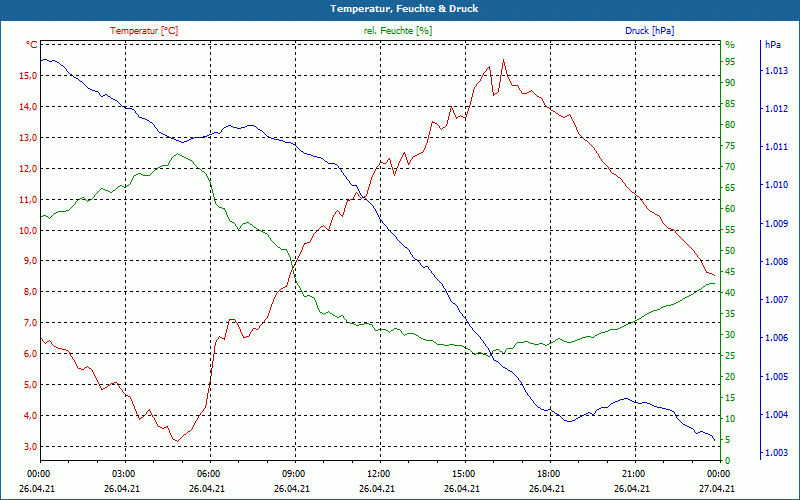Click the 15,0 temperature axis value
800x500 pixels.
[x=28, y=76]
